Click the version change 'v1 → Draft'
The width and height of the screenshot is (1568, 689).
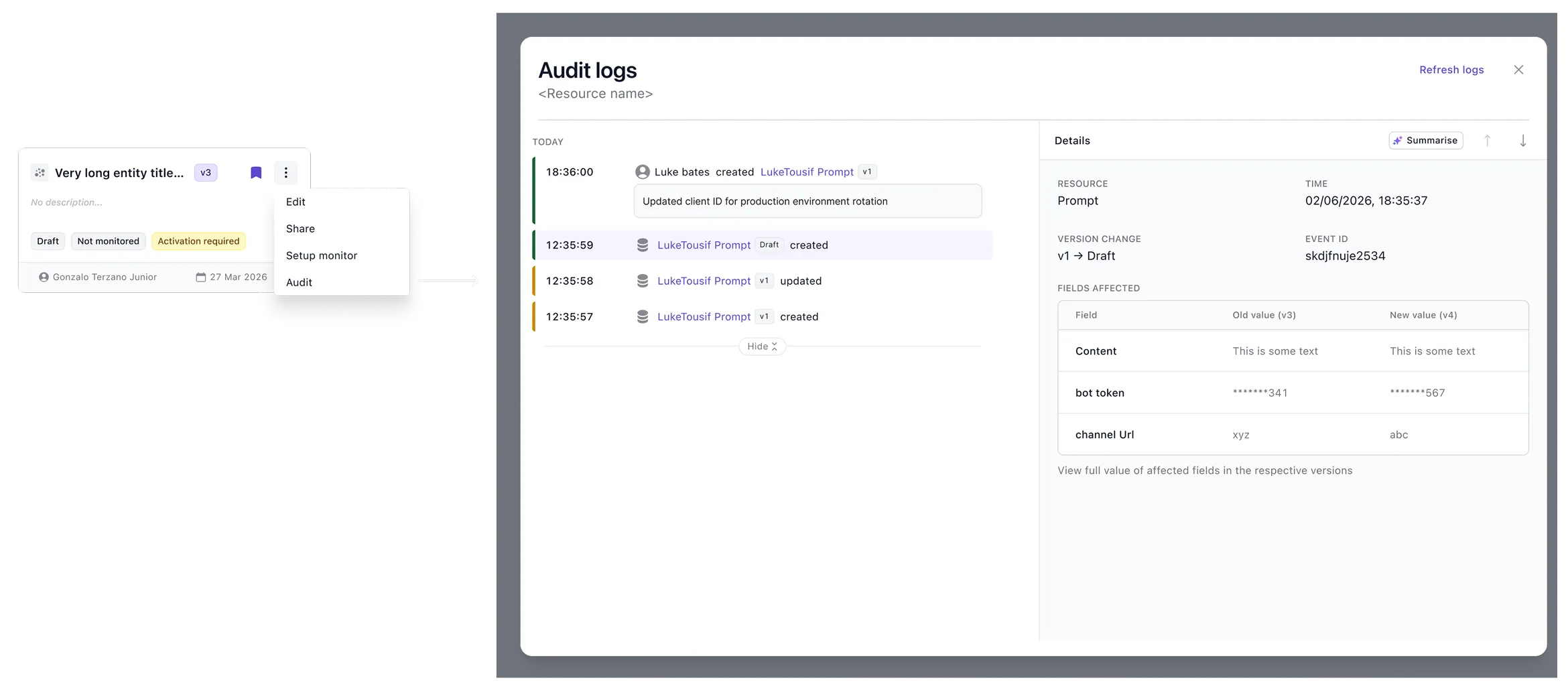pos(1086,256)
